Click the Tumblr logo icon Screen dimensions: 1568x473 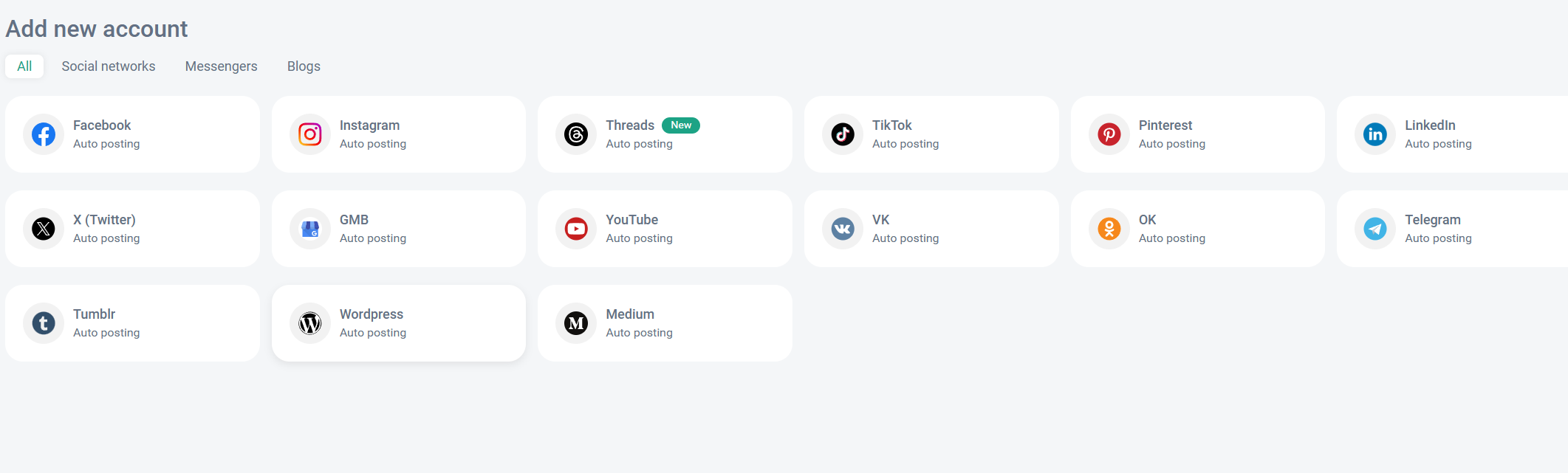click(44, 323)
